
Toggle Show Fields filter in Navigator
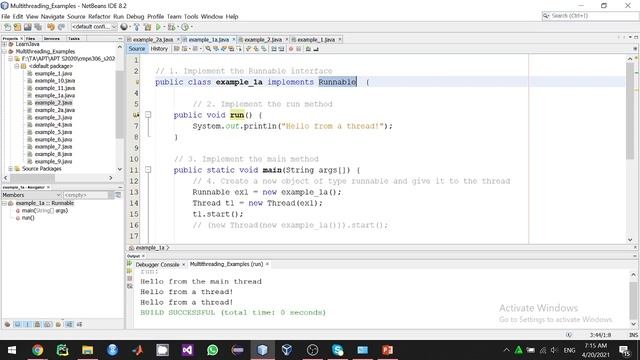pyautogui.click(x=17, y=324)
